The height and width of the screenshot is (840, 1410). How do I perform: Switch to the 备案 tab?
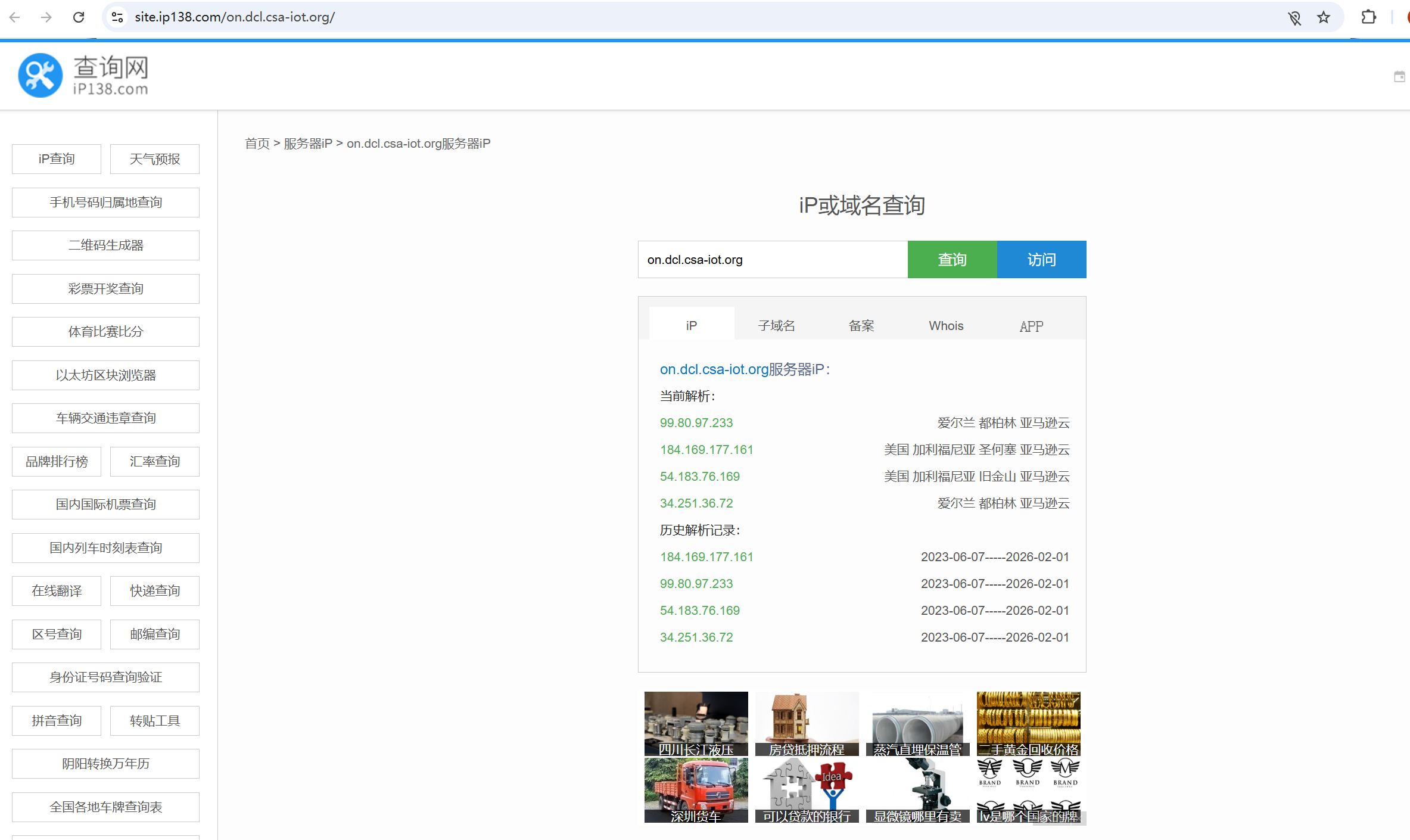861,326
